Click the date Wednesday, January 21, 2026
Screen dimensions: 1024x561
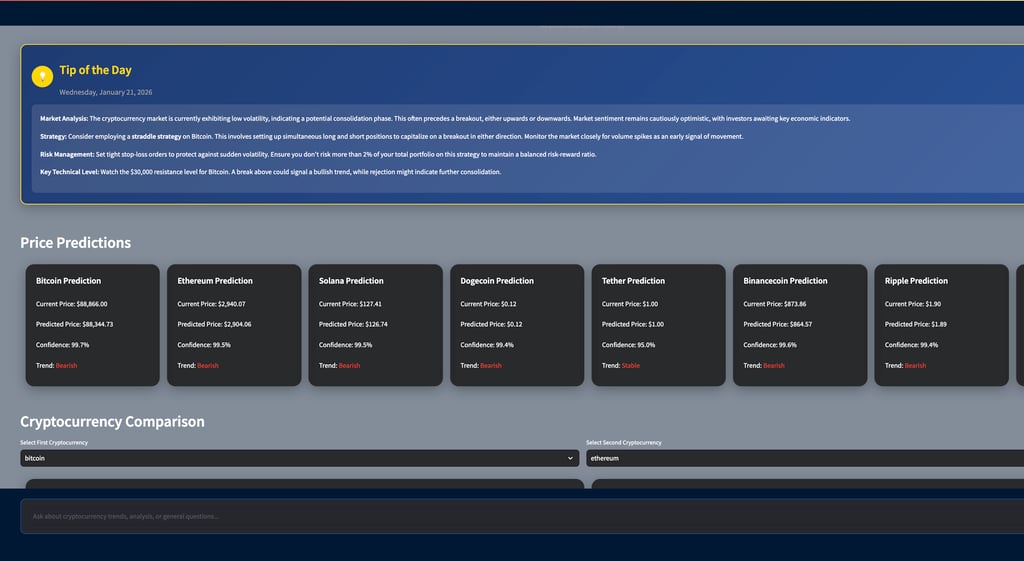(106, 92)
